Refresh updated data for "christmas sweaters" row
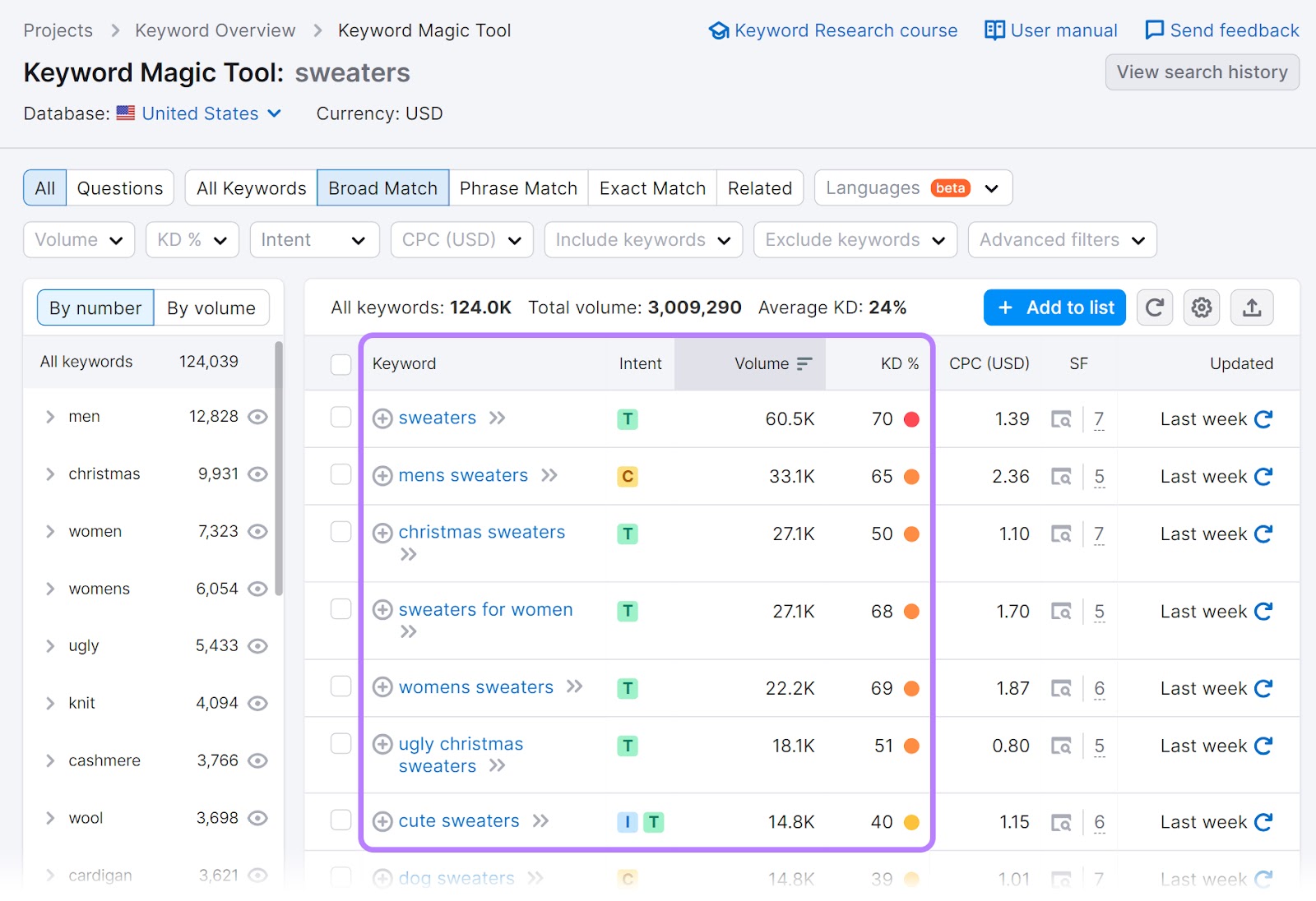This screenshot has height=901, width=1316. [1263, 534]
